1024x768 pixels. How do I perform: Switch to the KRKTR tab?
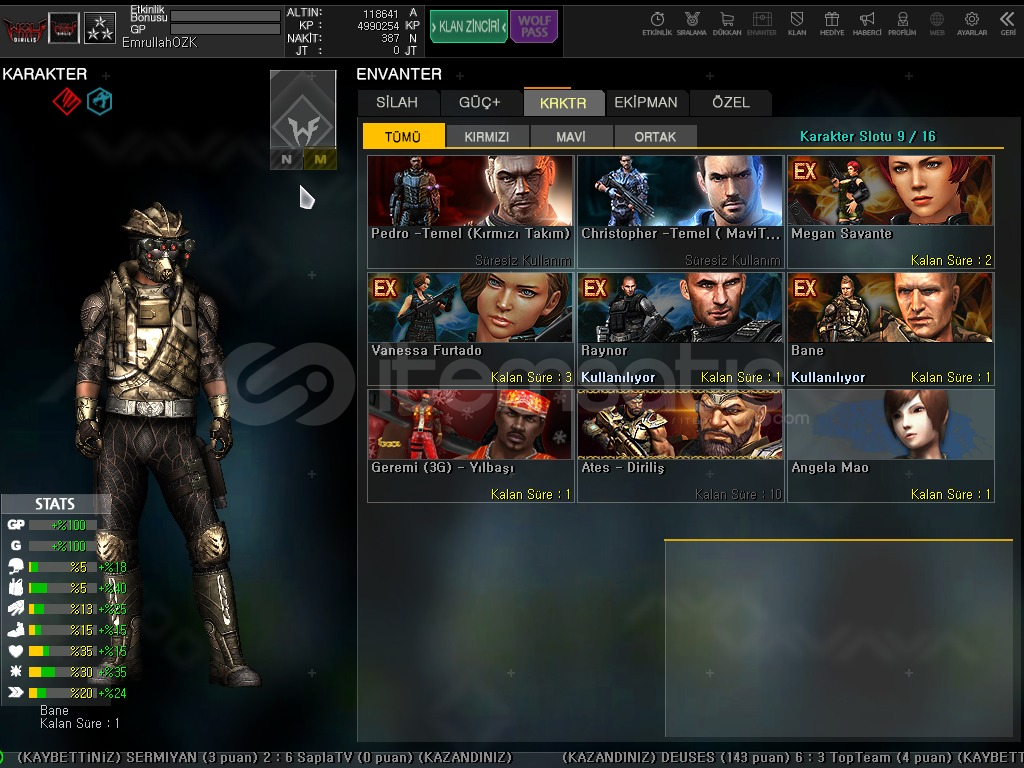[563, 103]
